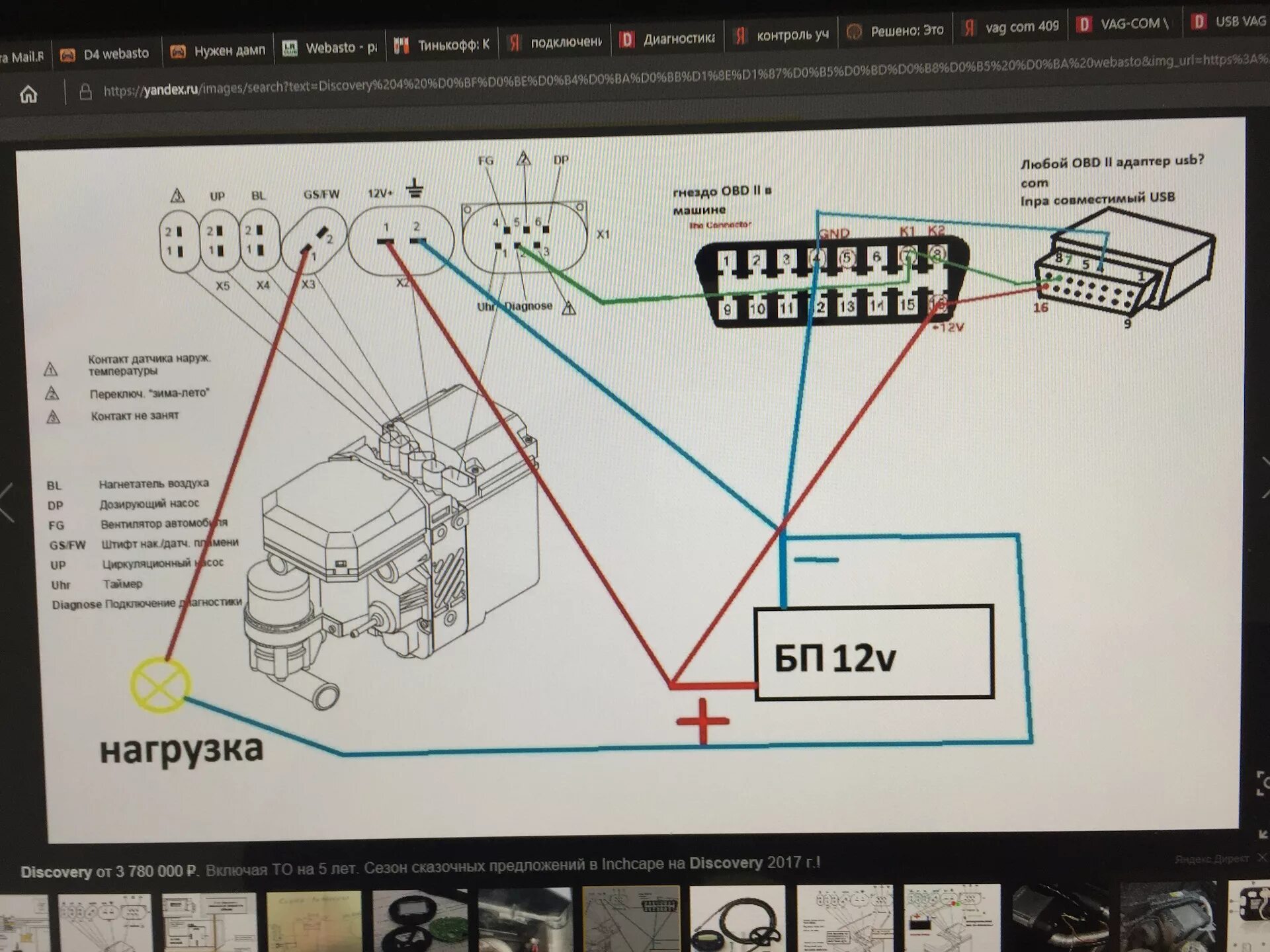Click the search-by-image fragment icon
Image resolution: width=1270 pixels, height=952 pixels.
1262,784
